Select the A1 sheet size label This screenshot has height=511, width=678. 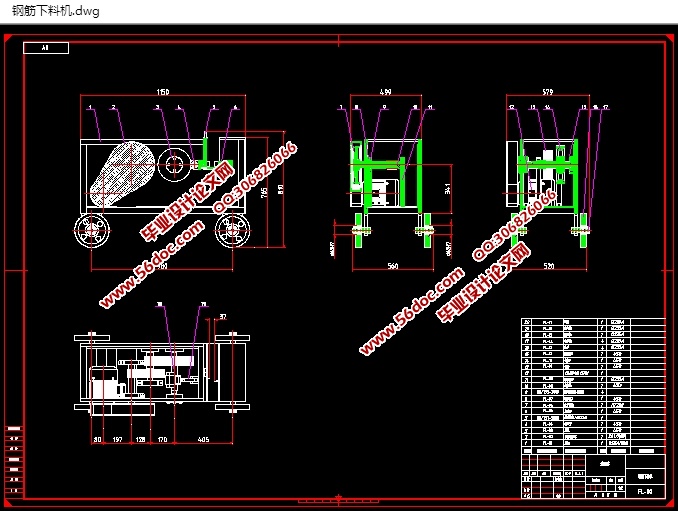point(45,48)
